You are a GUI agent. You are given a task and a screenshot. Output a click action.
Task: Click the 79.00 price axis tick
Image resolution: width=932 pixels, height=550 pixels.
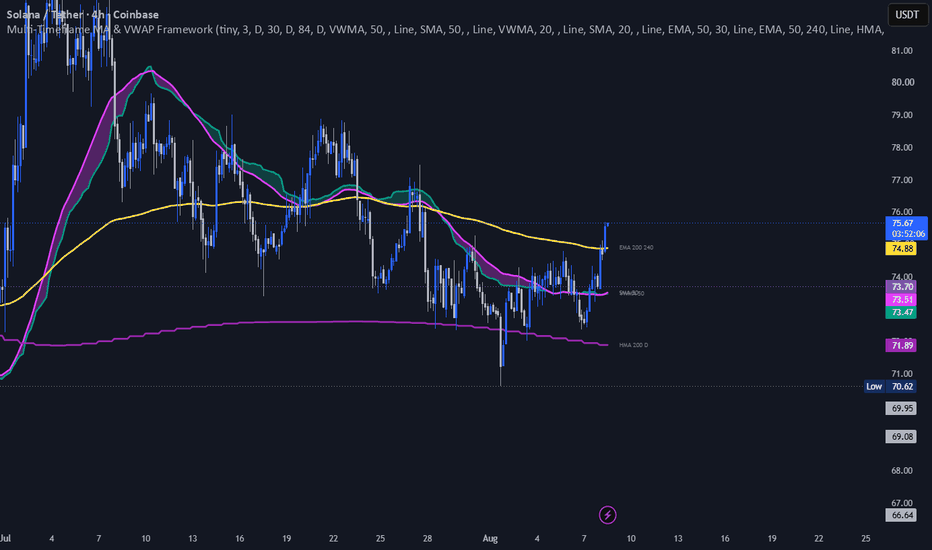pyautogui.click(x=902, y=115)
